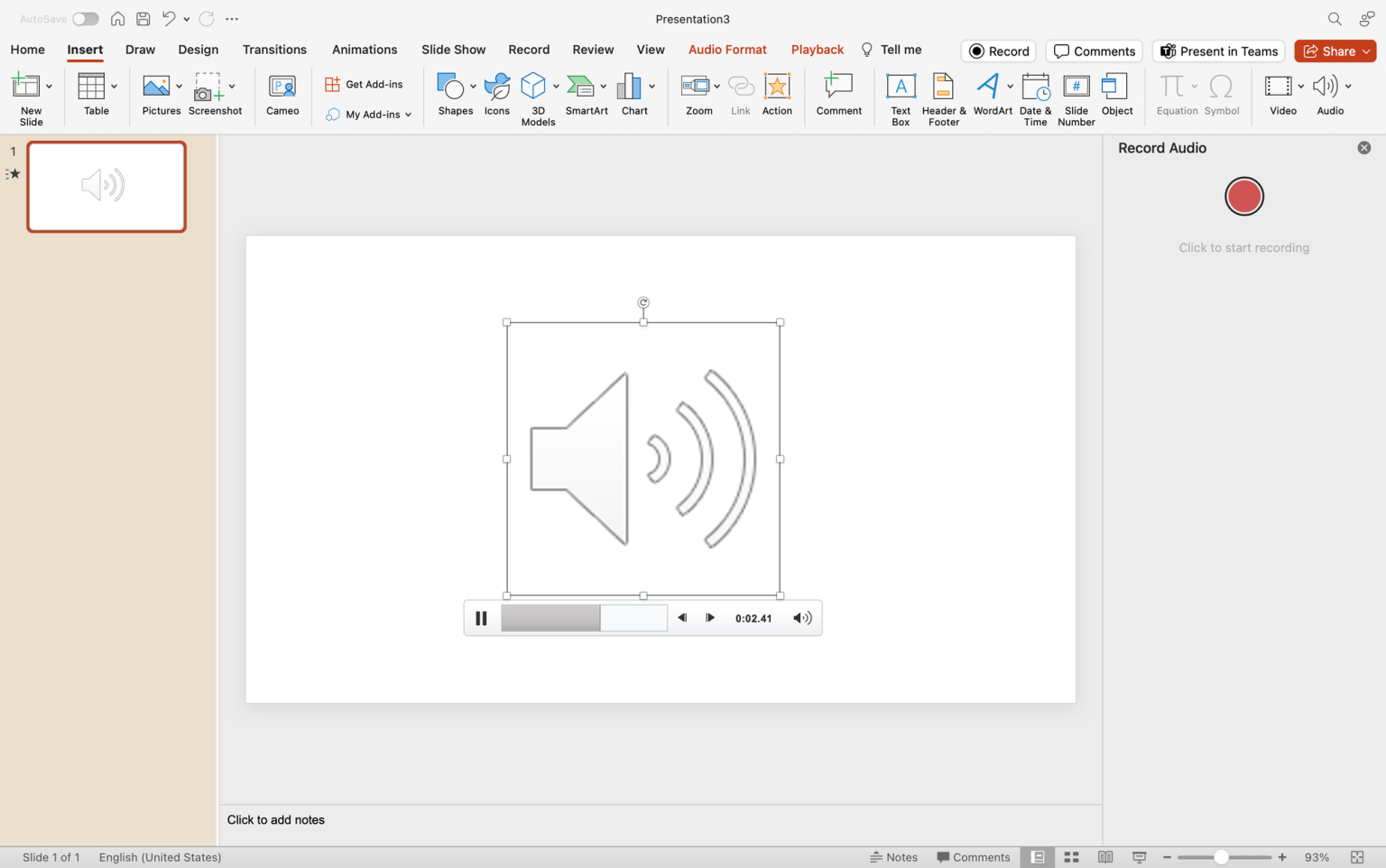Insert WordArt
Image resolution: width=1386 pixels, height=868 pixels.
tap(989, 94)
